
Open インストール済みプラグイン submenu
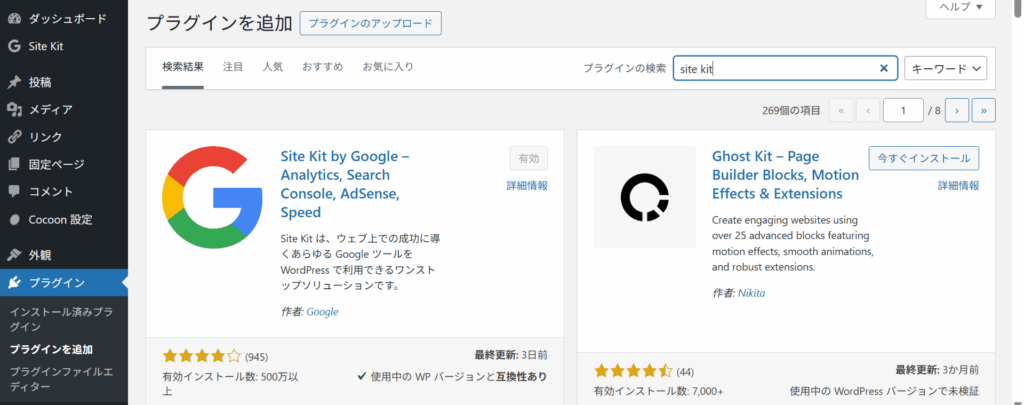pyautogui.click(x=61, y=319)
